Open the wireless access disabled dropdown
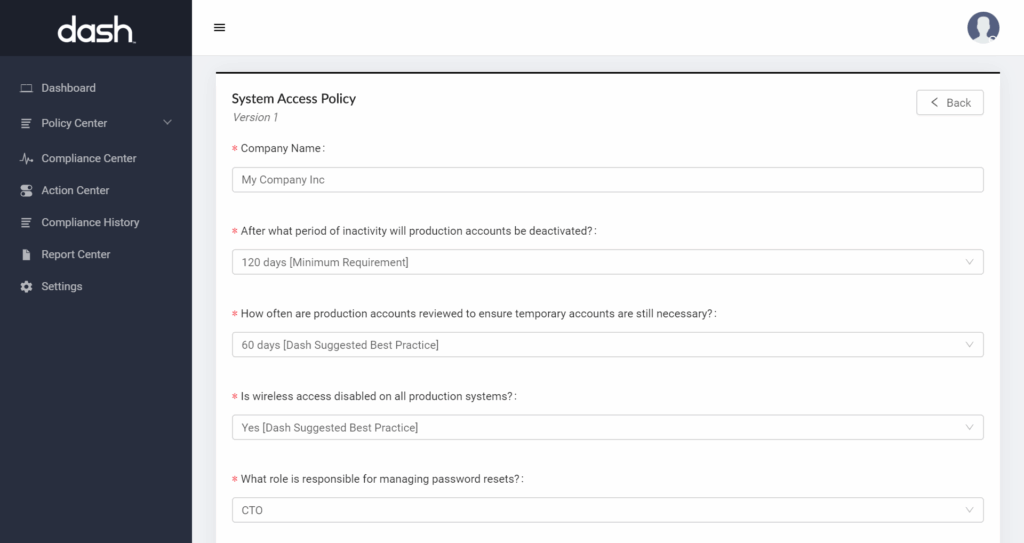The image size is (1024, 543). click(607, 428)
